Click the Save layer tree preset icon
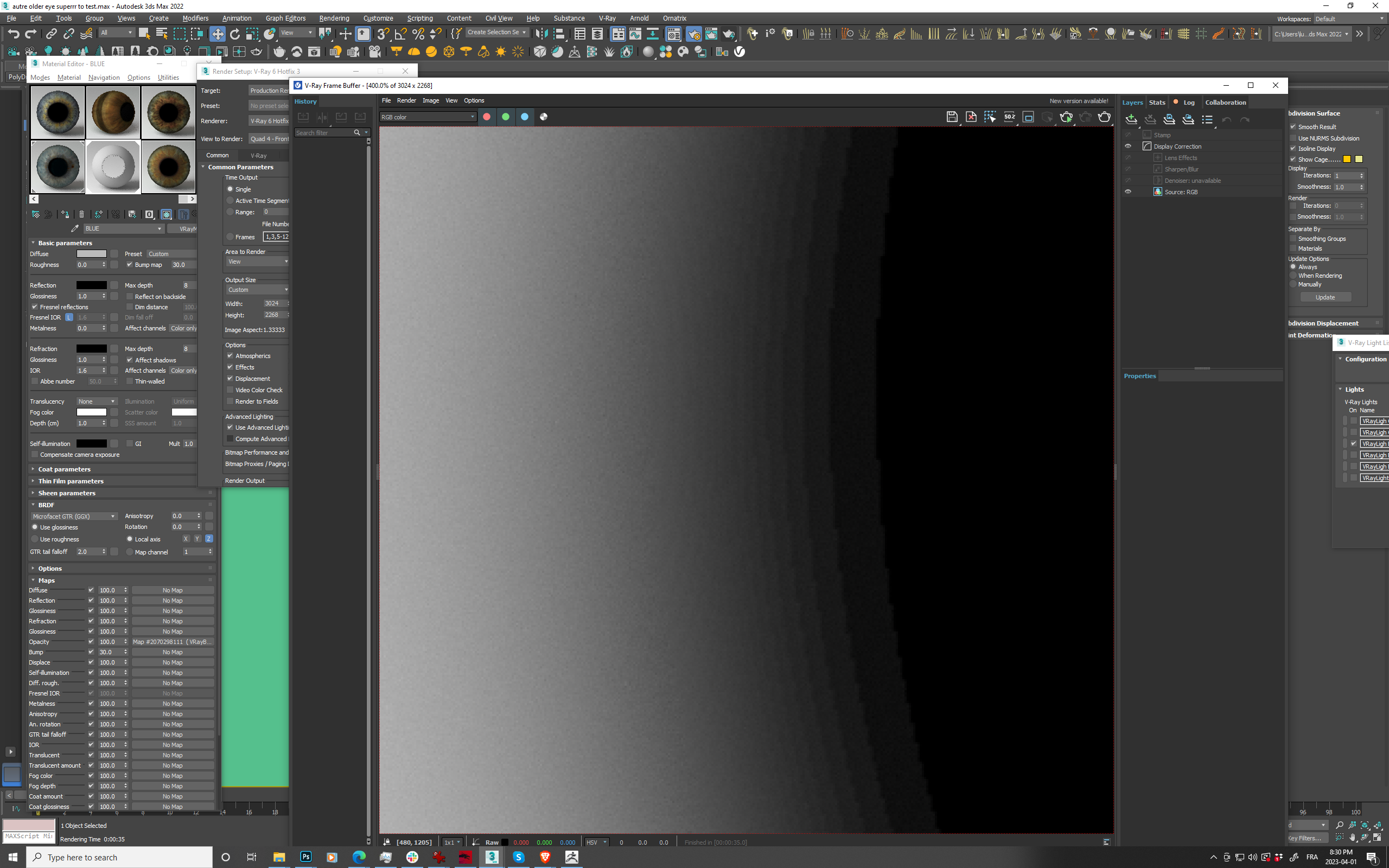Image resolution: width=1389 pixels, height=868 pixels. click(x=1169, y=119)
